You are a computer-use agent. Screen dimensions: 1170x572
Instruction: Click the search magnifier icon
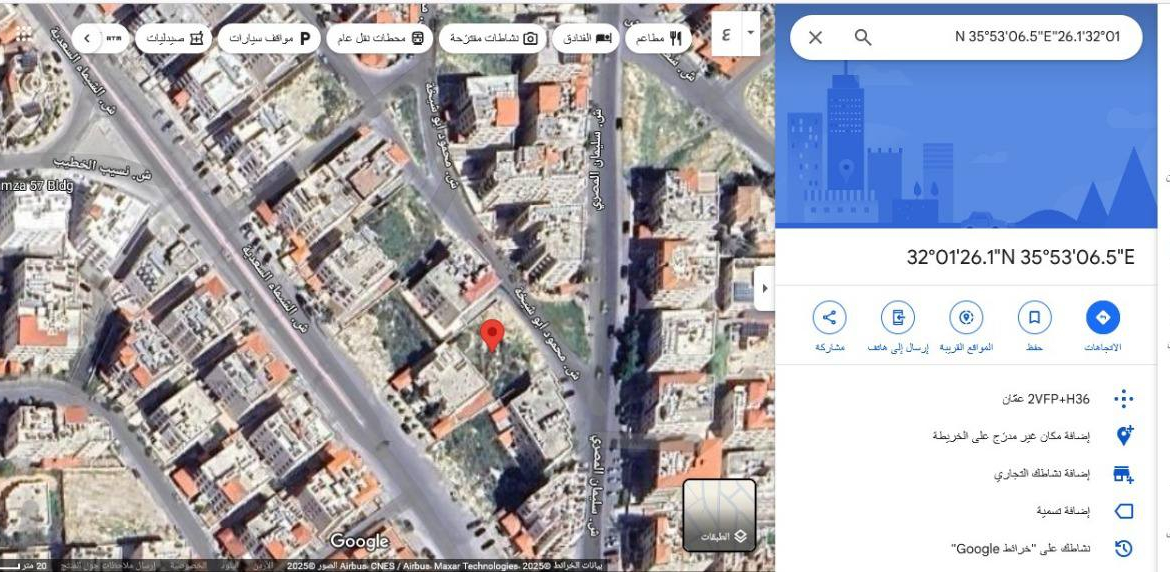click(x=863, y=37)
